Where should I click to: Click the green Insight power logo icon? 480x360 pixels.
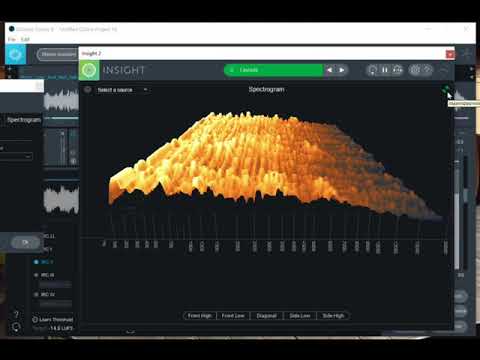[89, 70]
